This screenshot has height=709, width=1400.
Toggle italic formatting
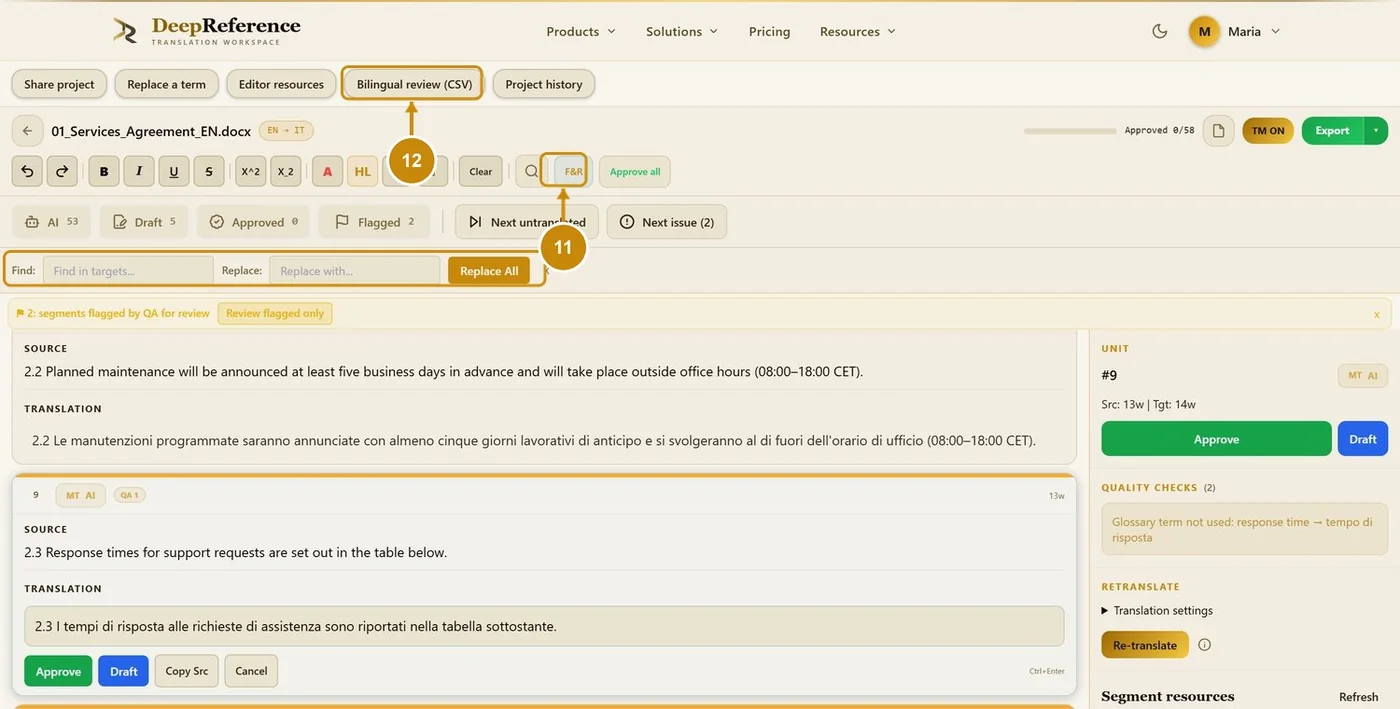click(139, 171)
